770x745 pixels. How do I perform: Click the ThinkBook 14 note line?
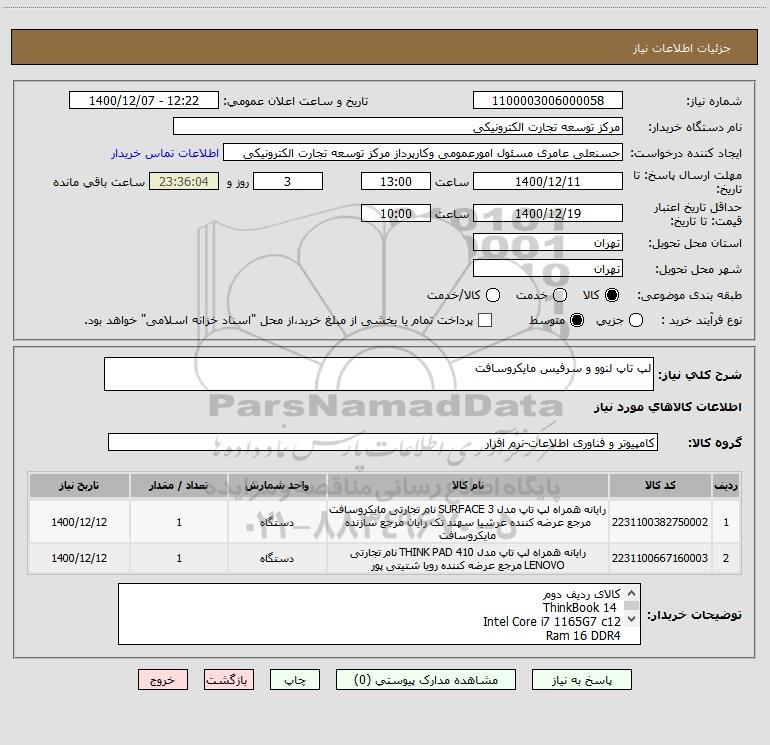(579, 607)
